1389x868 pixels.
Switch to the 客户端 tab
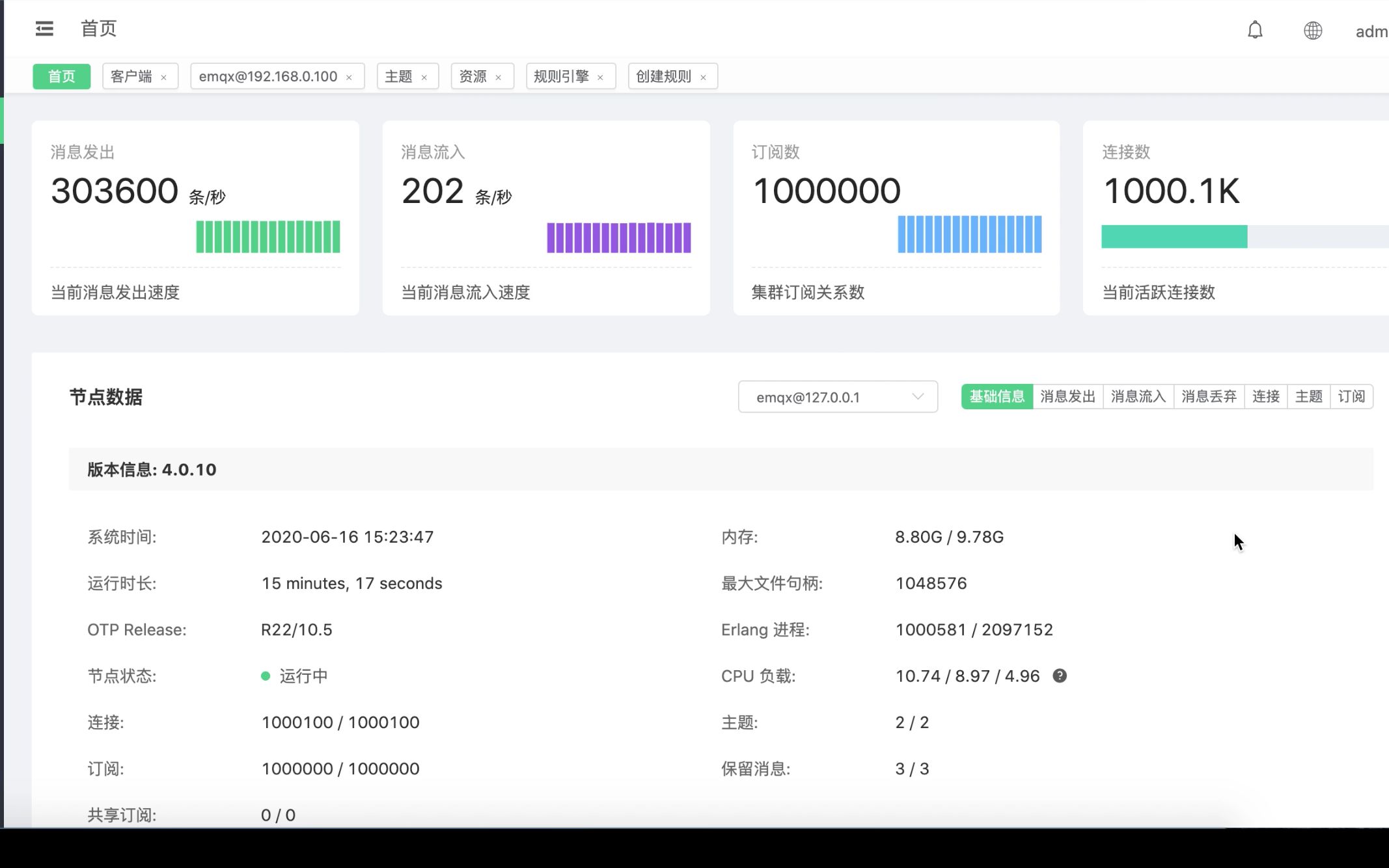point(131,76)
